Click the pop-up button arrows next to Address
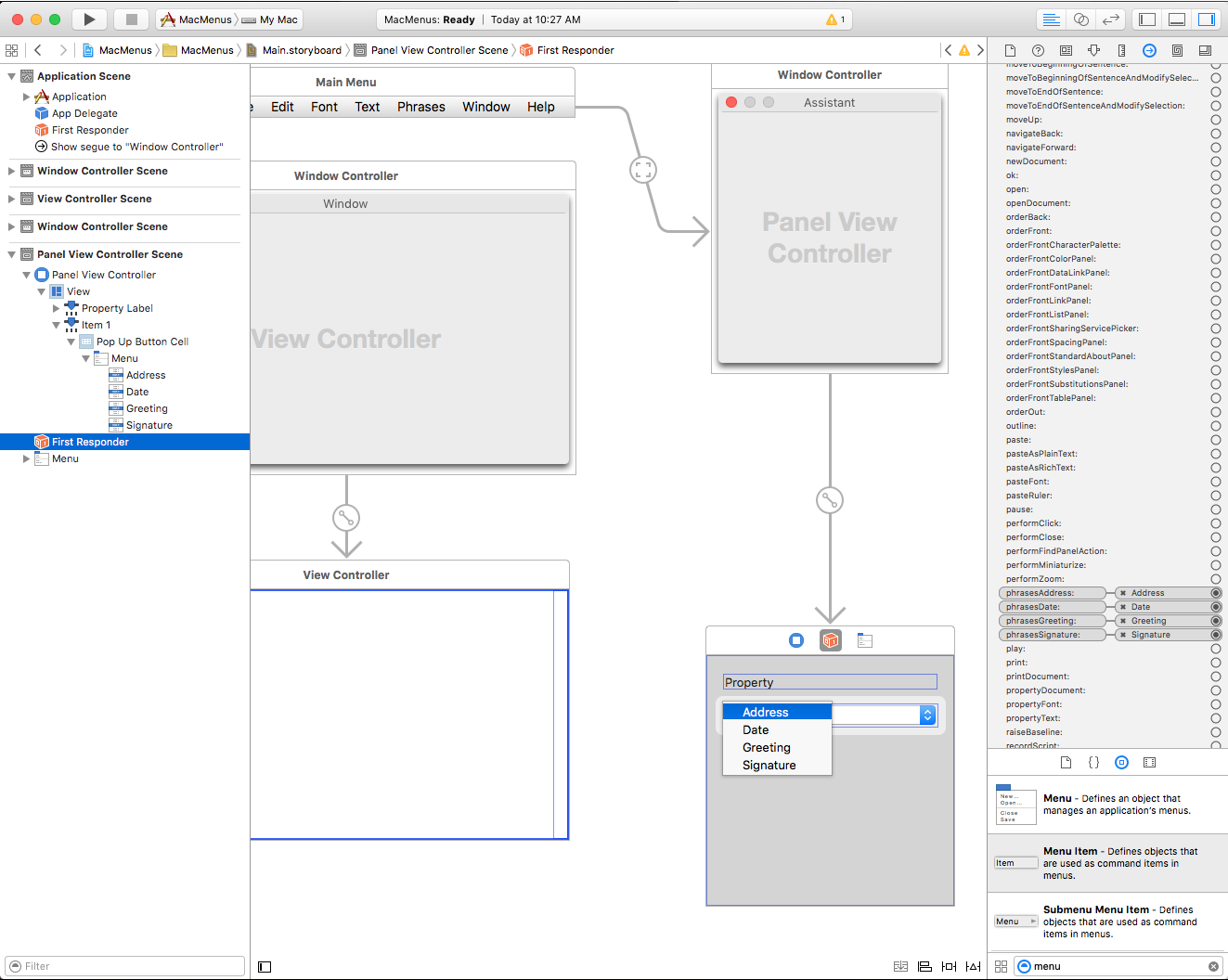 pos(927,715)
